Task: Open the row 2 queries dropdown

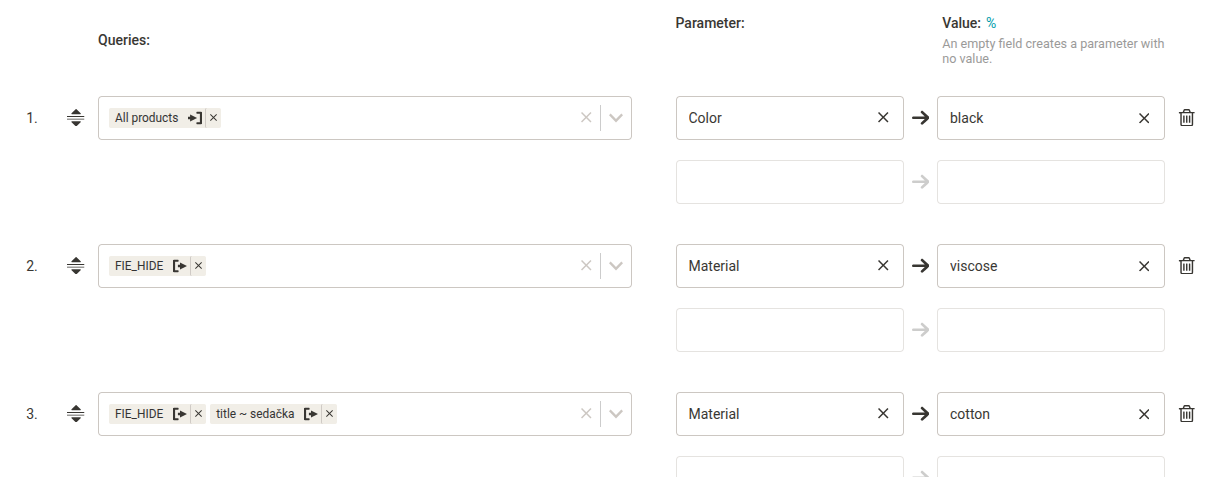Action: [x=616, y=266]
